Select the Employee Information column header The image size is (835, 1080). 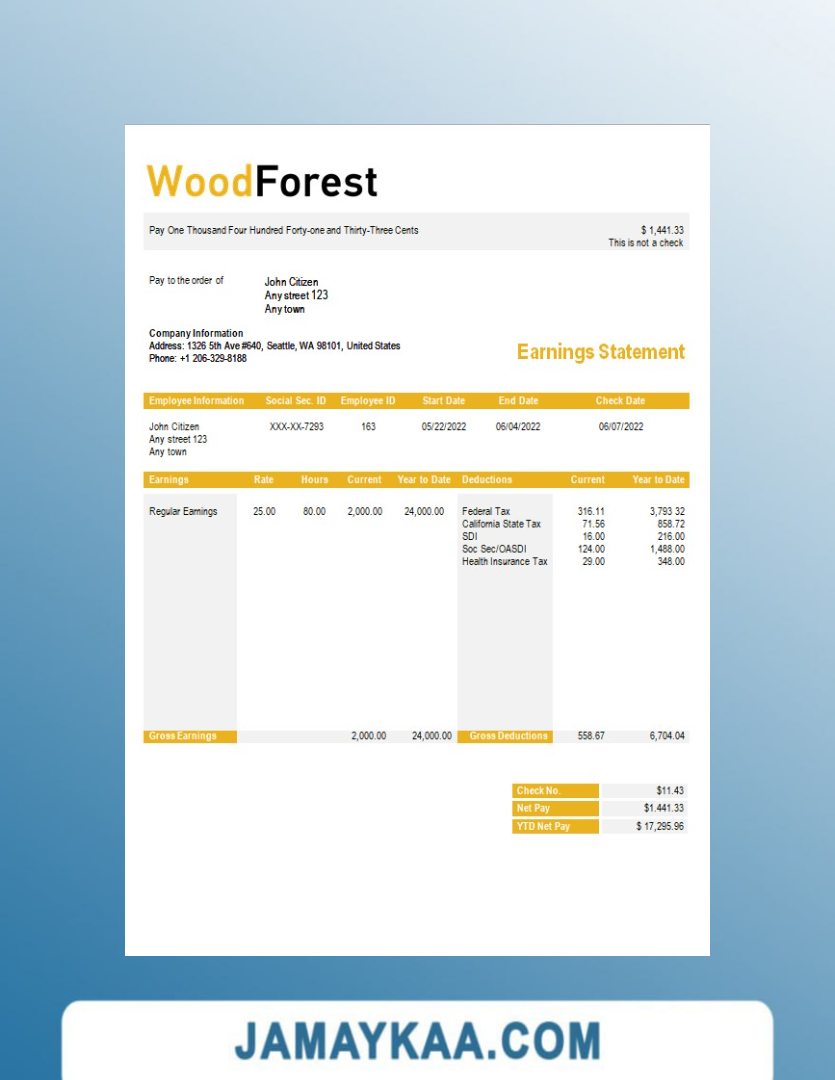[x=196, y=401]
